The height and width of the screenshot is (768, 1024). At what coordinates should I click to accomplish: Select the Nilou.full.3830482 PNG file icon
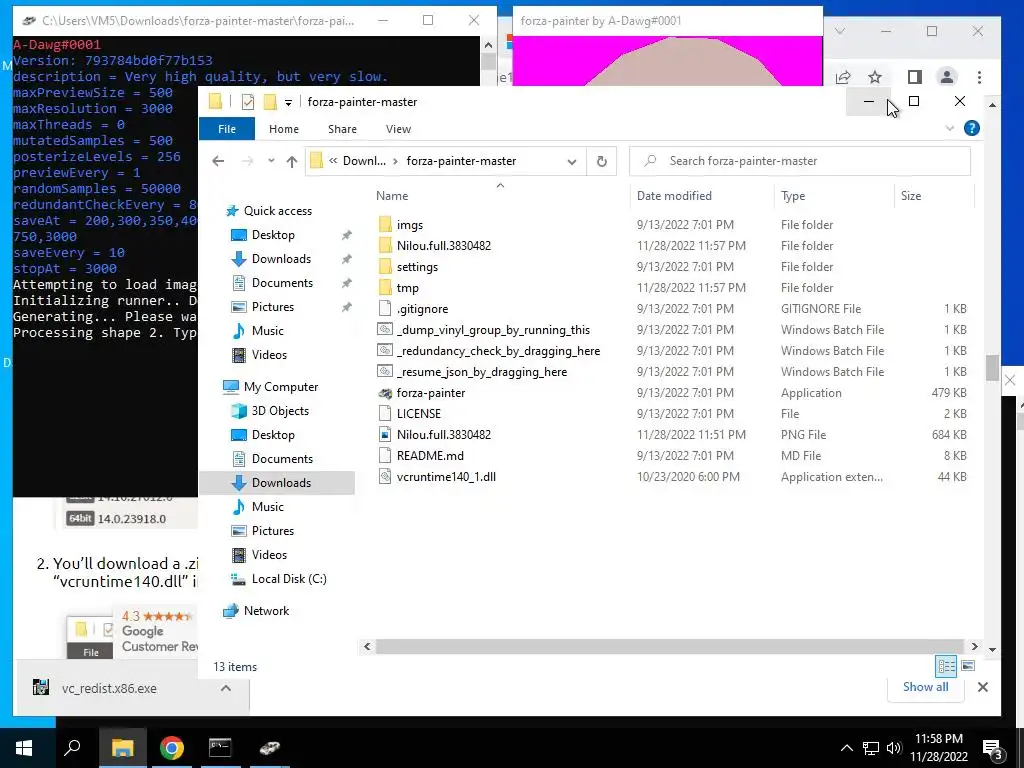click(385, 434)
